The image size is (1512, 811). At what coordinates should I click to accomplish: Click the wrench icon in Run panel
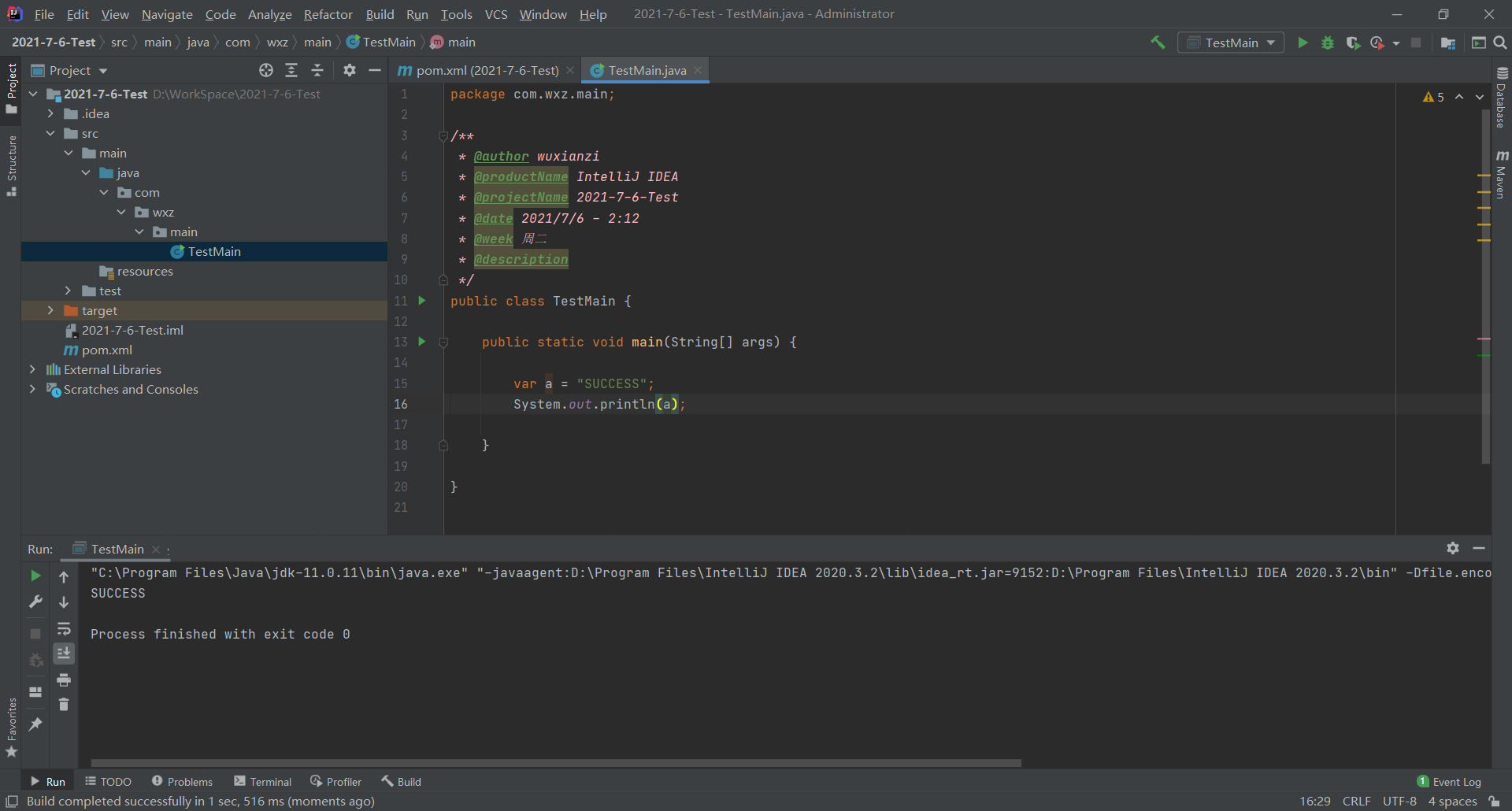[35, 602]
